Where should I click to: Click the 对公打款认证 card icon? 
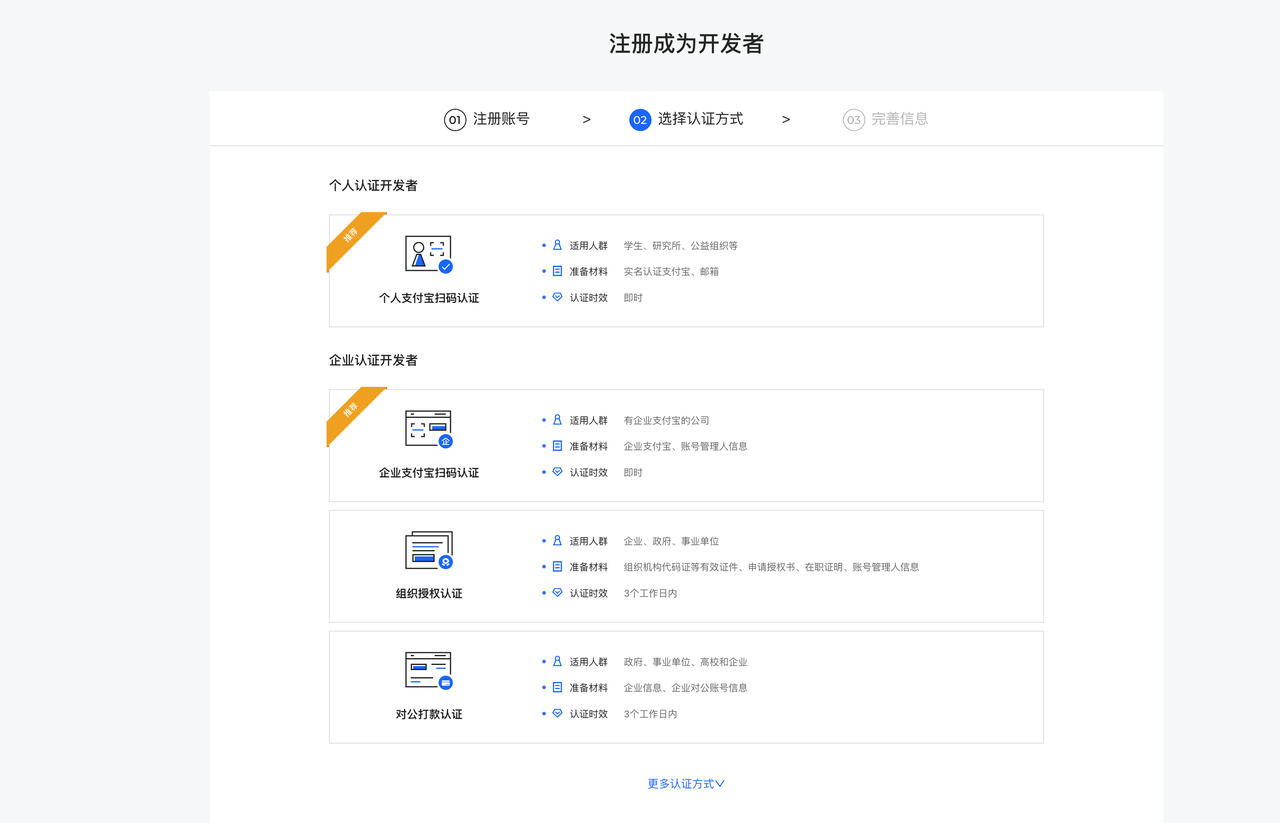[x=429, y=671]
